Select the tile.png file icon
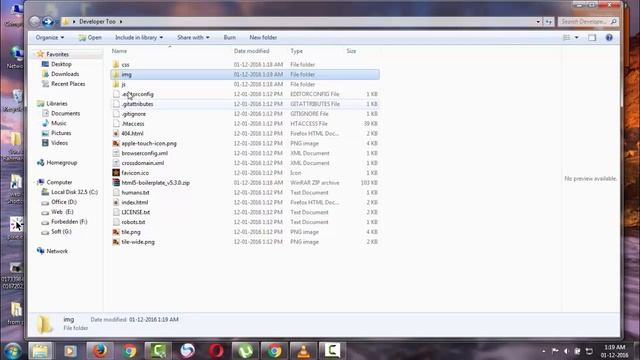The width and height of the screenshot is (640, 360). pos(116,232)
